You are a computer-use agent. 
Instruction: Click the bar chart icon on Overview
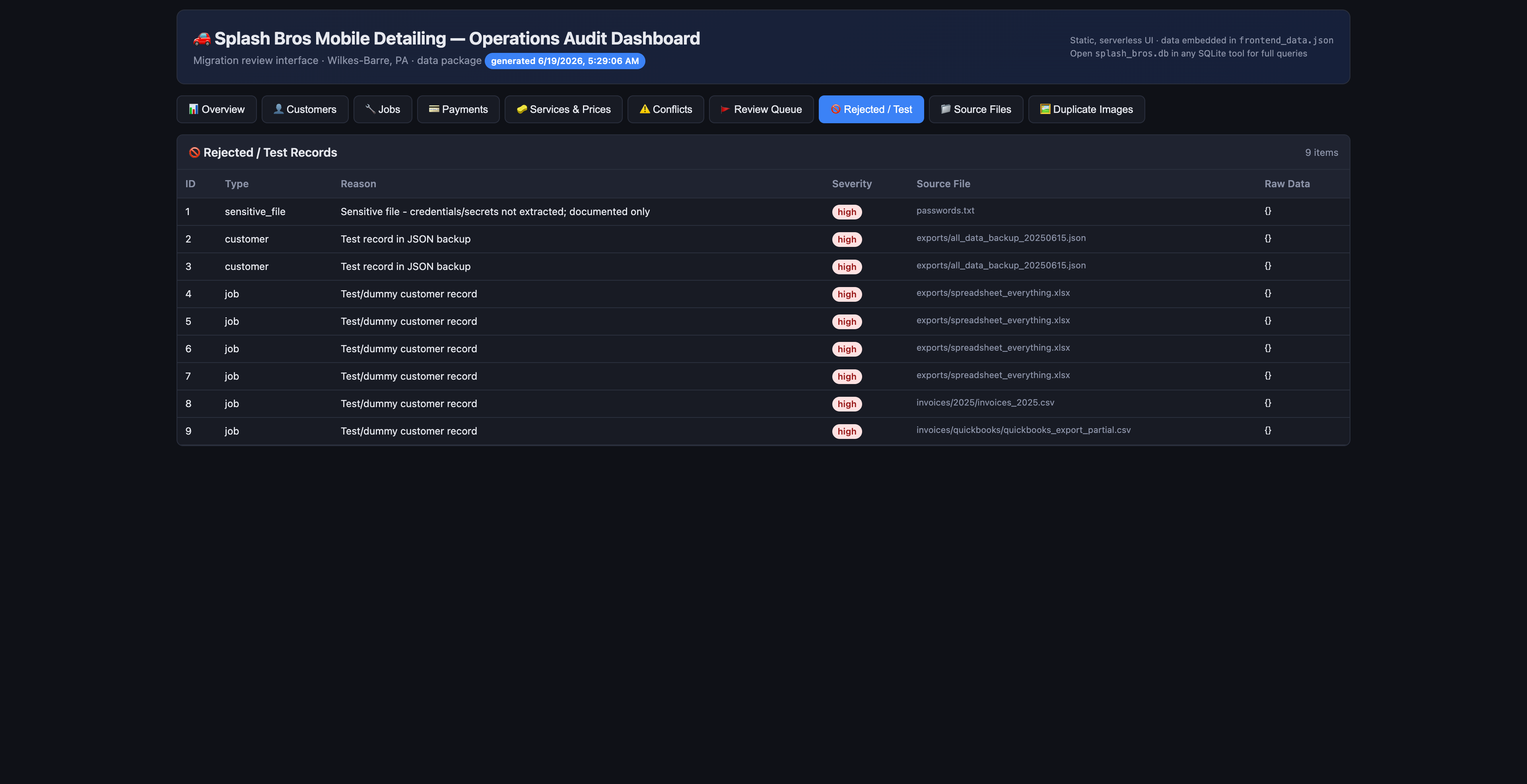[x=193, y=109]
